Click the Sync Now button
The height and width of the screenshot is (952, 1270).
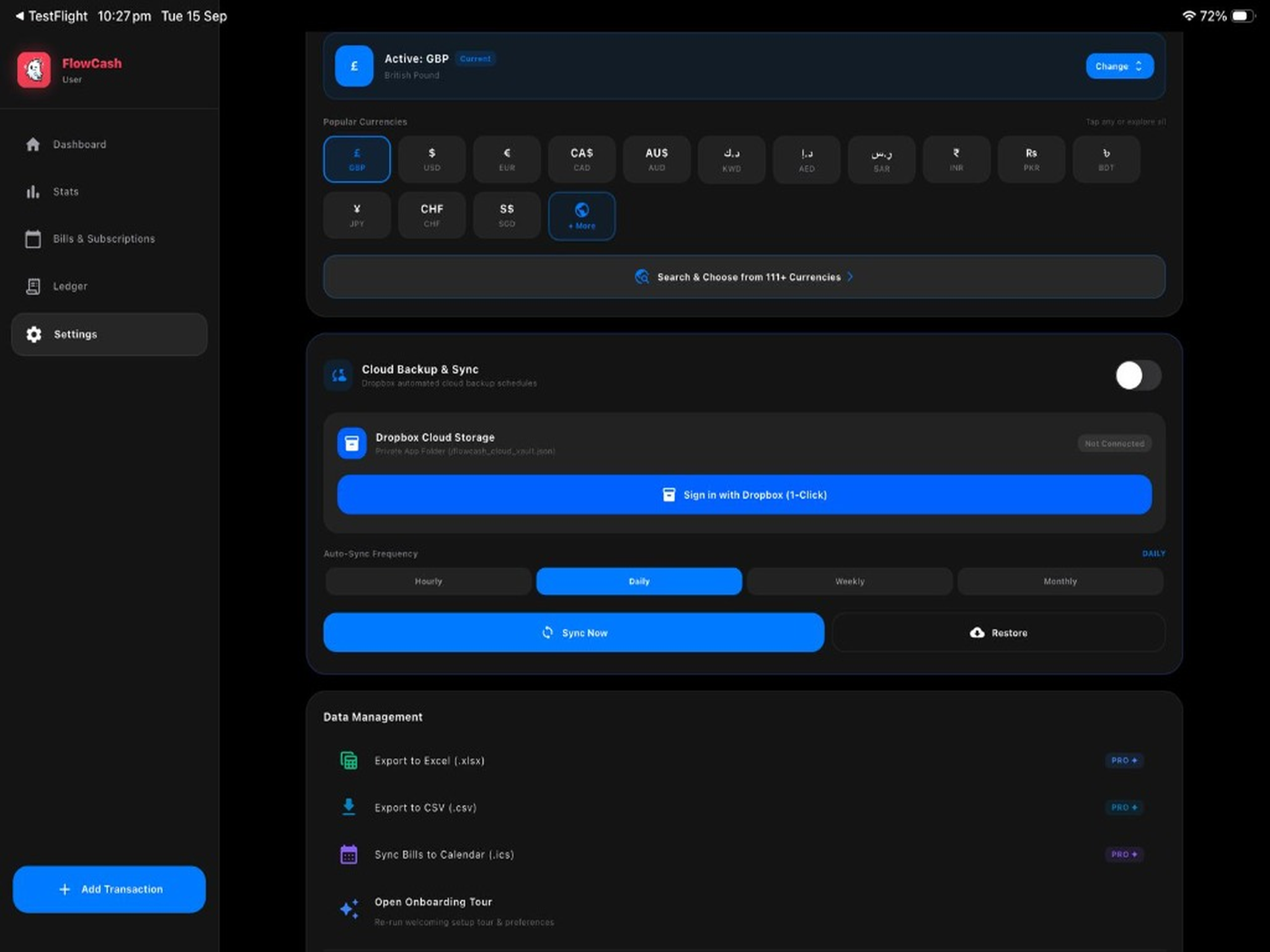pyautogui.click(x=574, y=632)
